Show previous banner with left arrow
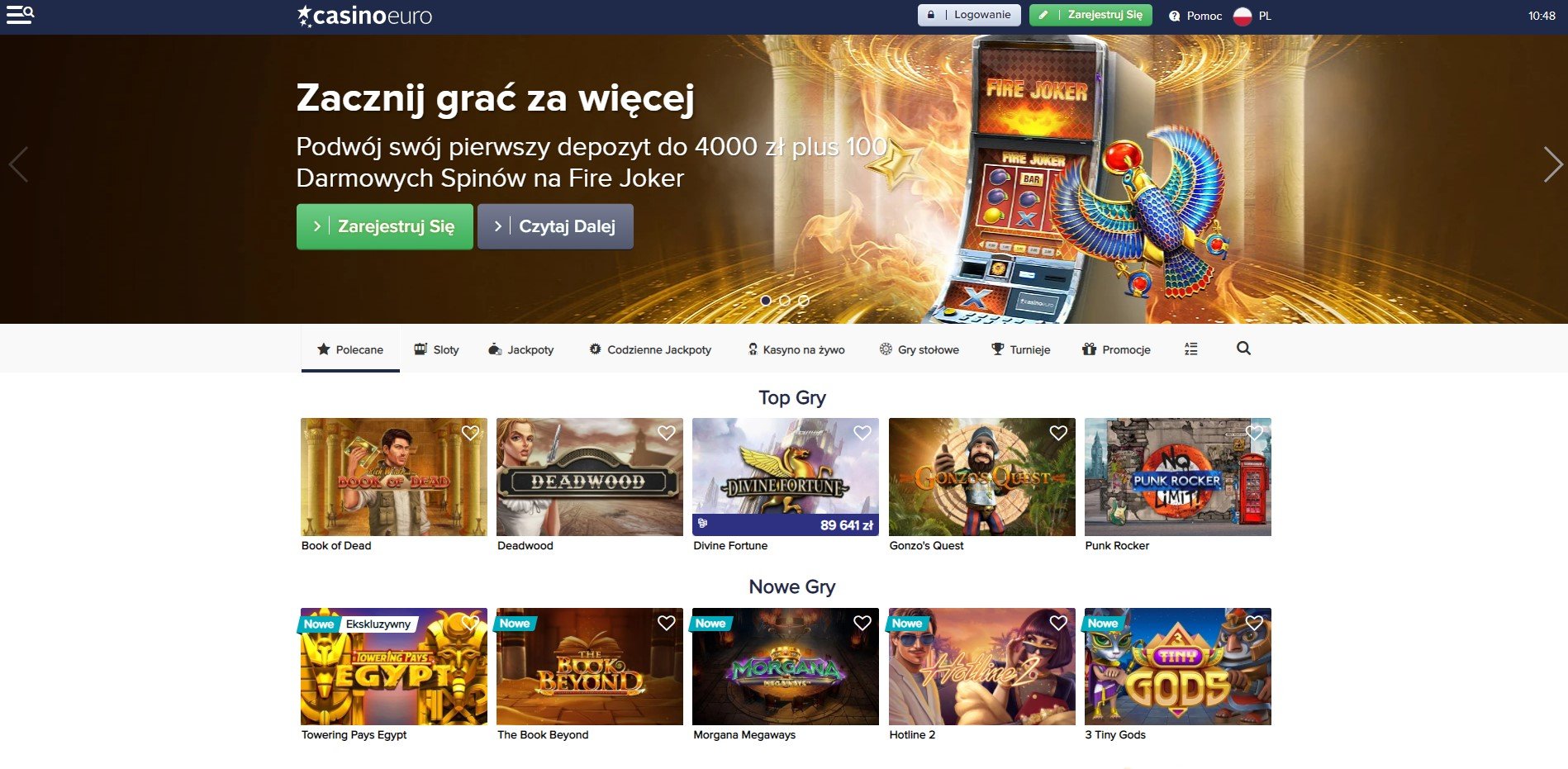This screenshot has height=769, width=1568. (x=18, y=164)
